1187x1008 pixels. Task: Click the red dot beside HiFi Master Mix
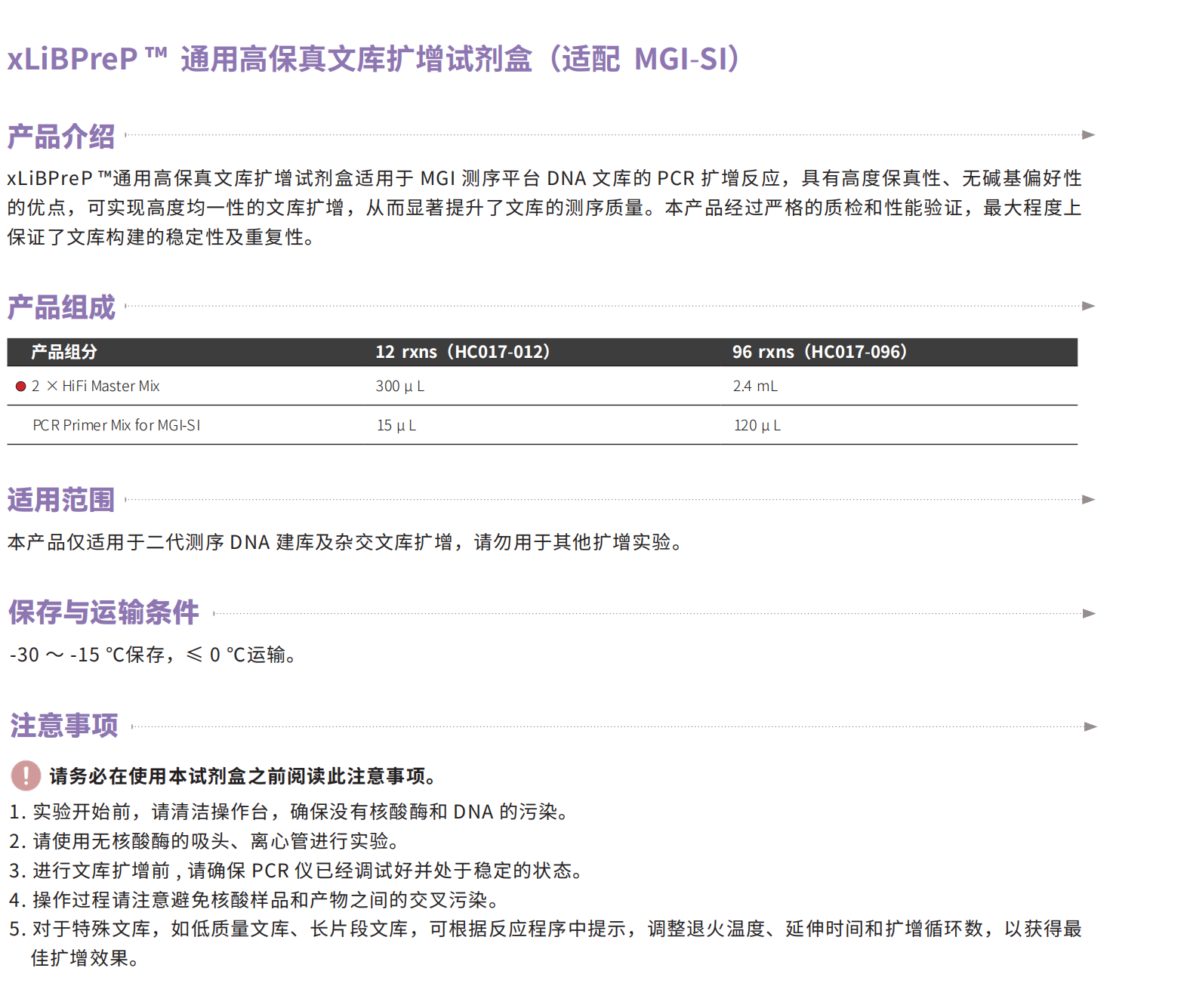20,387
